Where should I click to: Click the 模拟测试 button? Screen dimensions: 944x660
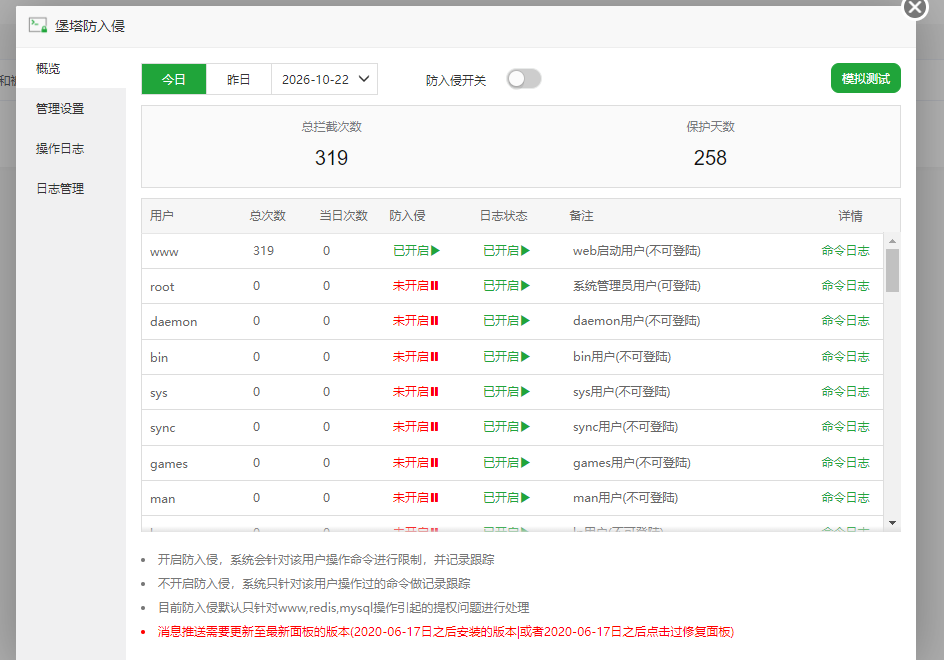tap(866, 78)
